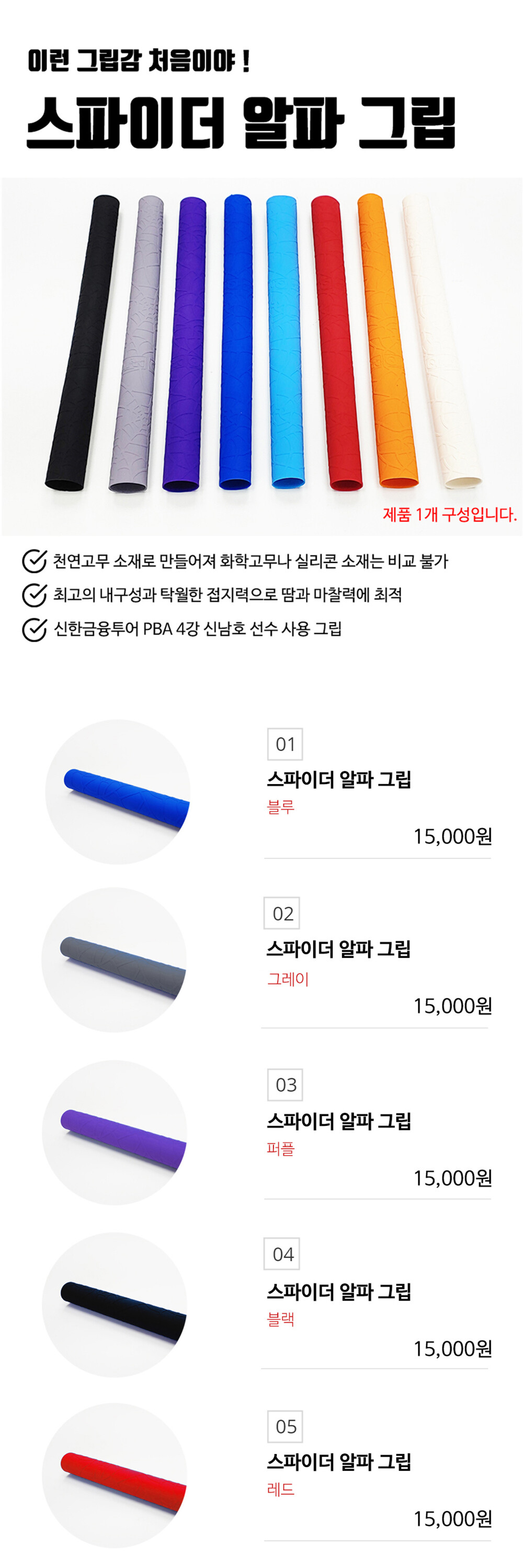Open the black grip circular thumbnail
Image resolution: width=523 pixels, height=1568 pixels.
click(115, 1305)
